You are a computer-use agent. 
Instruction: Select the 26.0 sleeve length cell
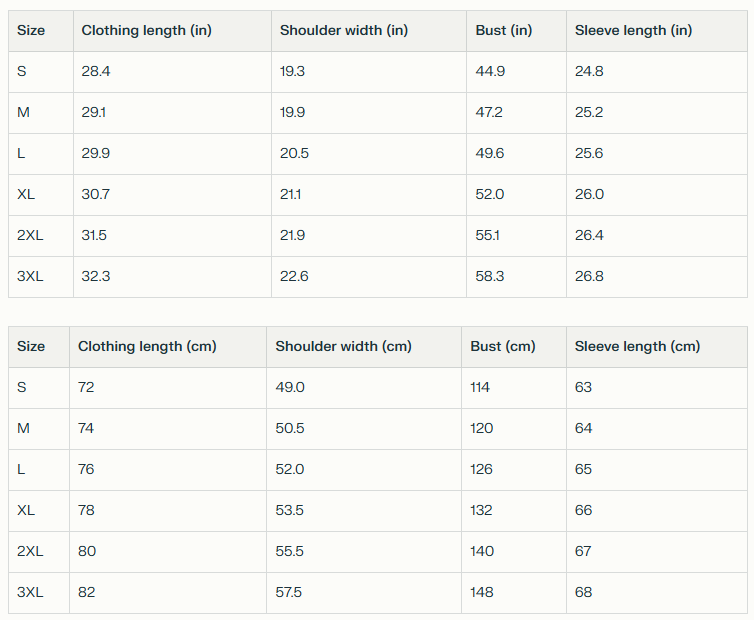pos(589,195)
